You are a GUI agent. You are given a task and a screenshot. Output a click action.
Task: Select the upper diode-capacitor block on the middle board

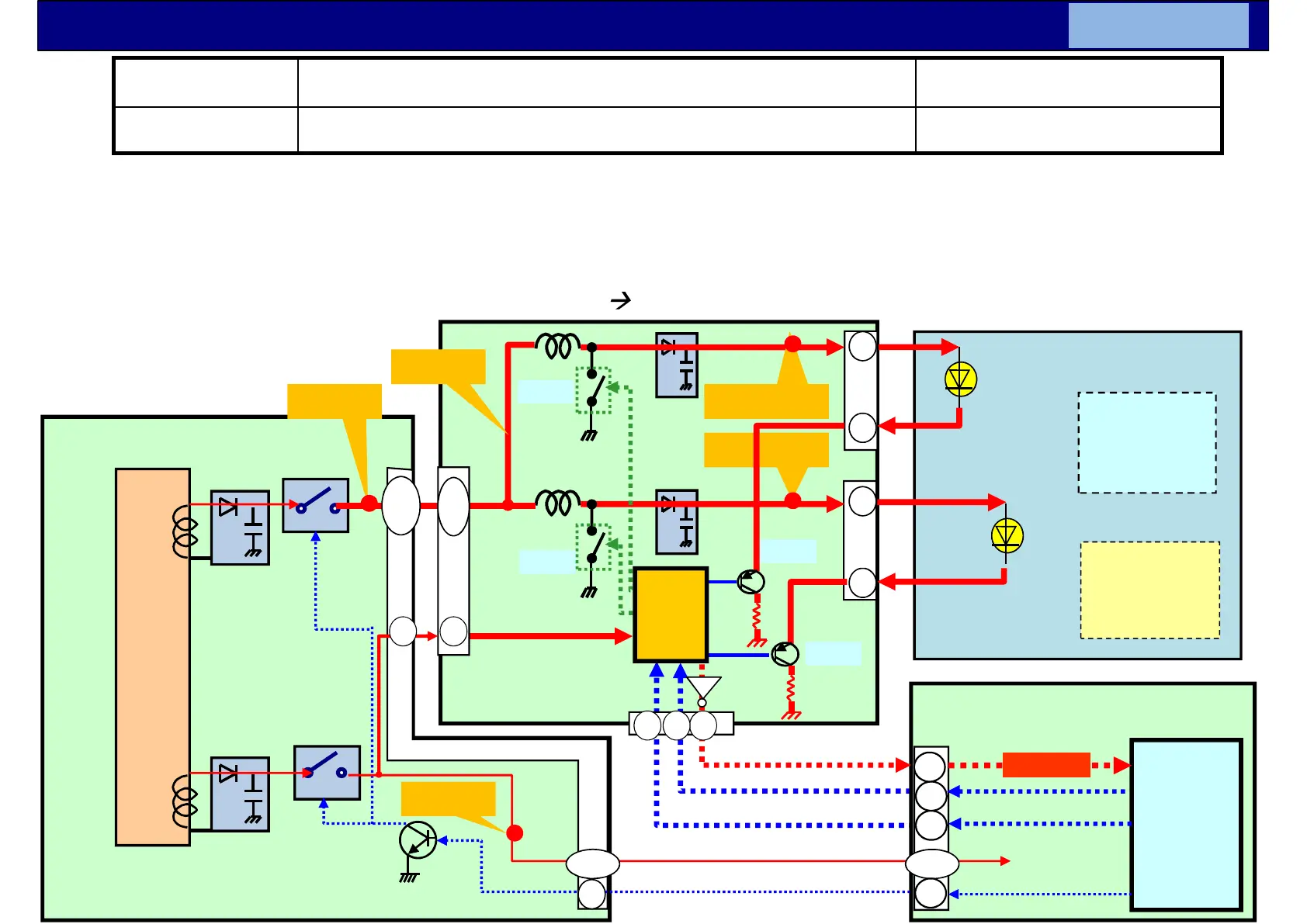677,365
